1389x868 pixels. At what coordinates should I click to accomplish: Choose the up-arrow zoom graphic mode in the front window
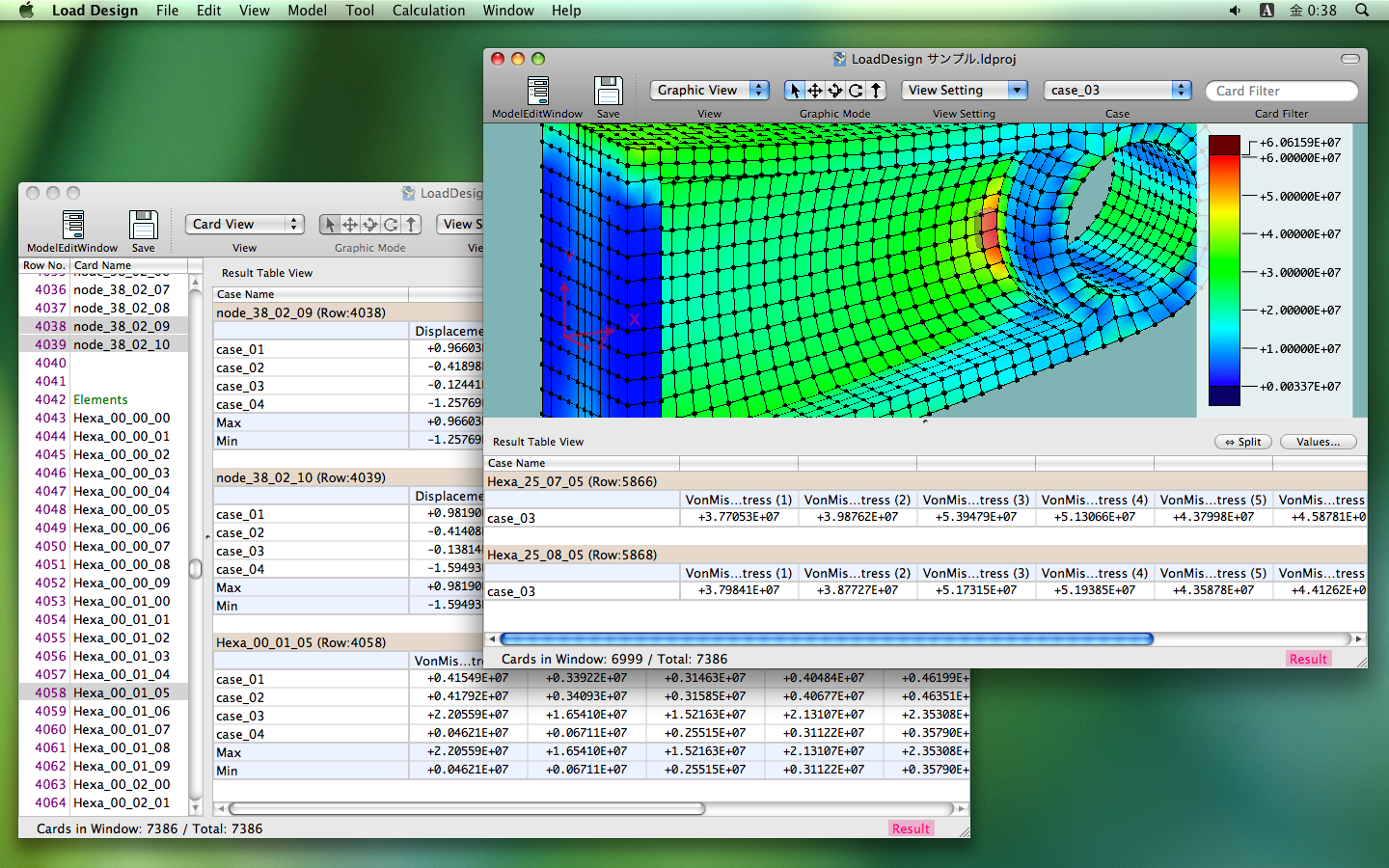[876, 90]
